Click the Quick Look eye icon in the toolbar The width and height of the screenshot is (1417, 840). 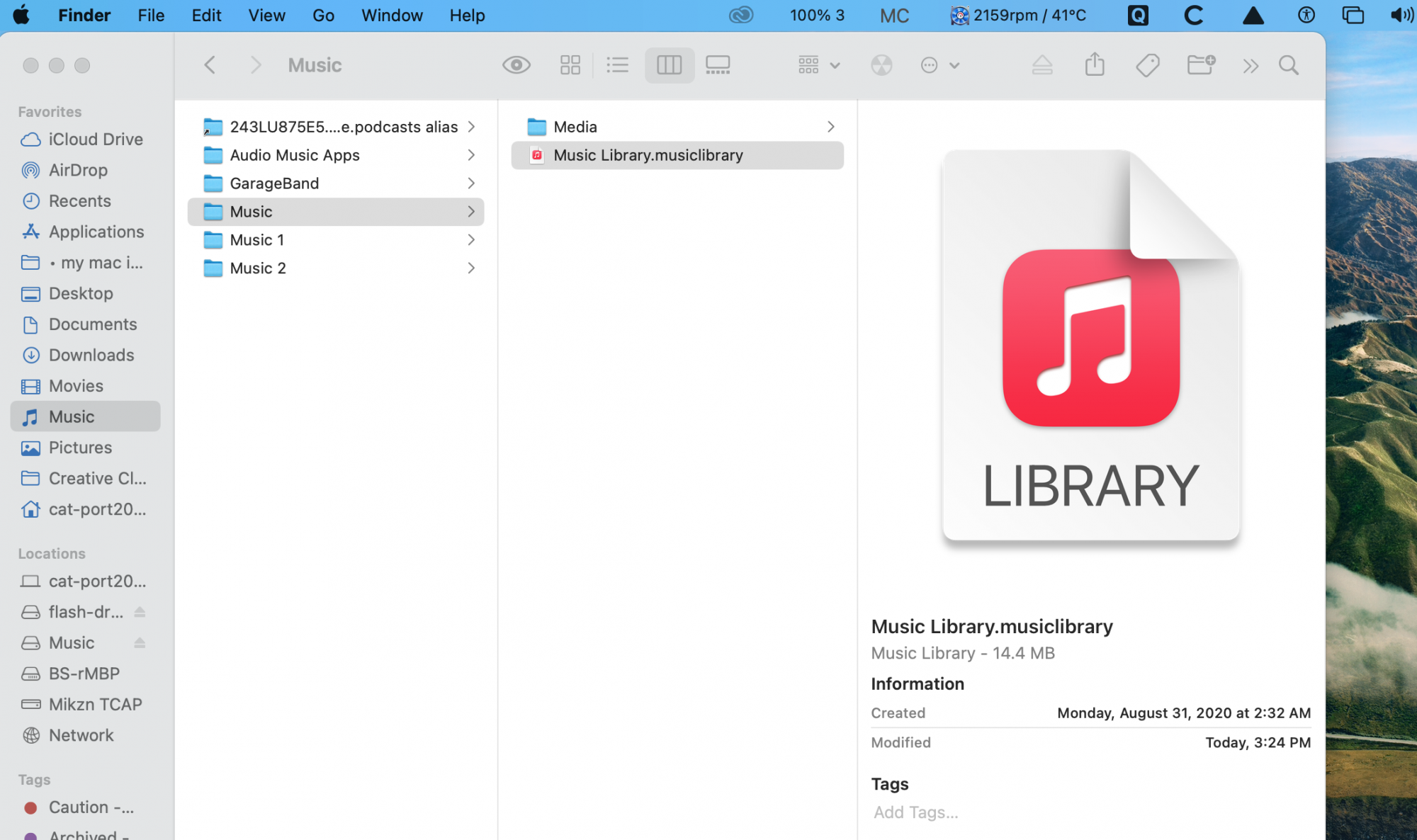516,65
